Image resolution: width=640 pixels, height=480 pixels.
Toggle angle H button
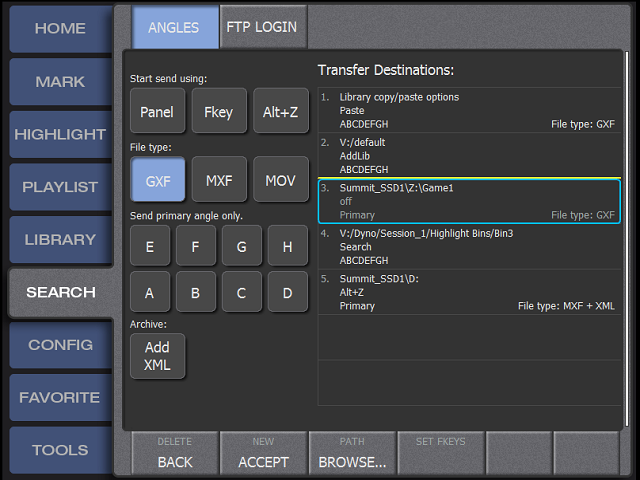(287, 245)
